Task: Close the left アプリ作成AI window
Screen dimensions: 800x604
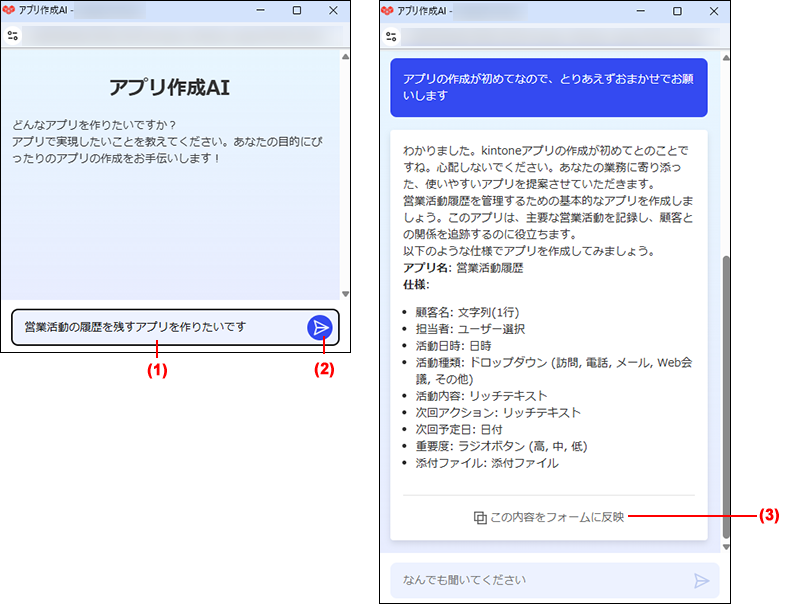Action: (334, 10)
